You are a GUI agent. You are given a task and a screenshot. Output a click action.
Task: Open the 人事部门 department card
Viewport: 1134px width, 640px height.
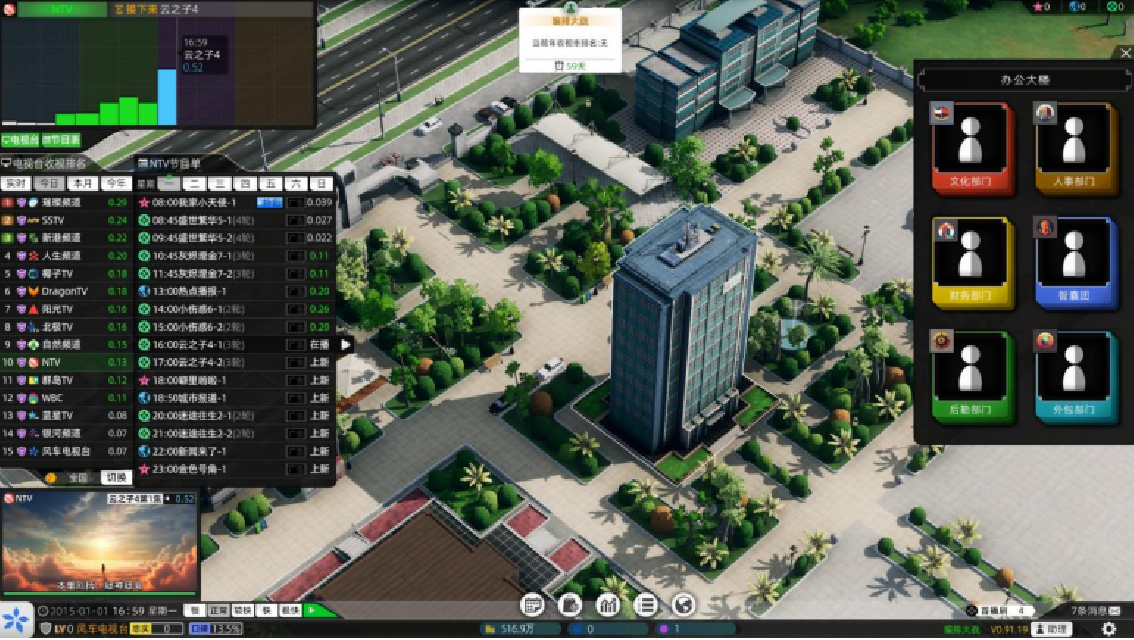coord(1075,149)
